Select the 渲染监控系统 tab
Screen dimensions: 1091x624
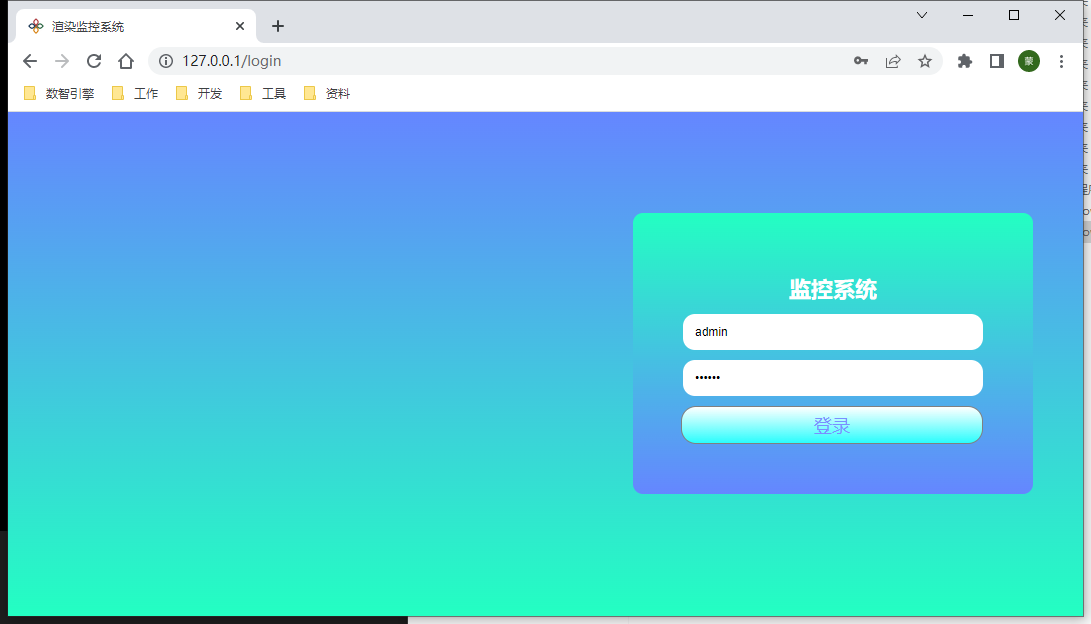pos(136,26)
